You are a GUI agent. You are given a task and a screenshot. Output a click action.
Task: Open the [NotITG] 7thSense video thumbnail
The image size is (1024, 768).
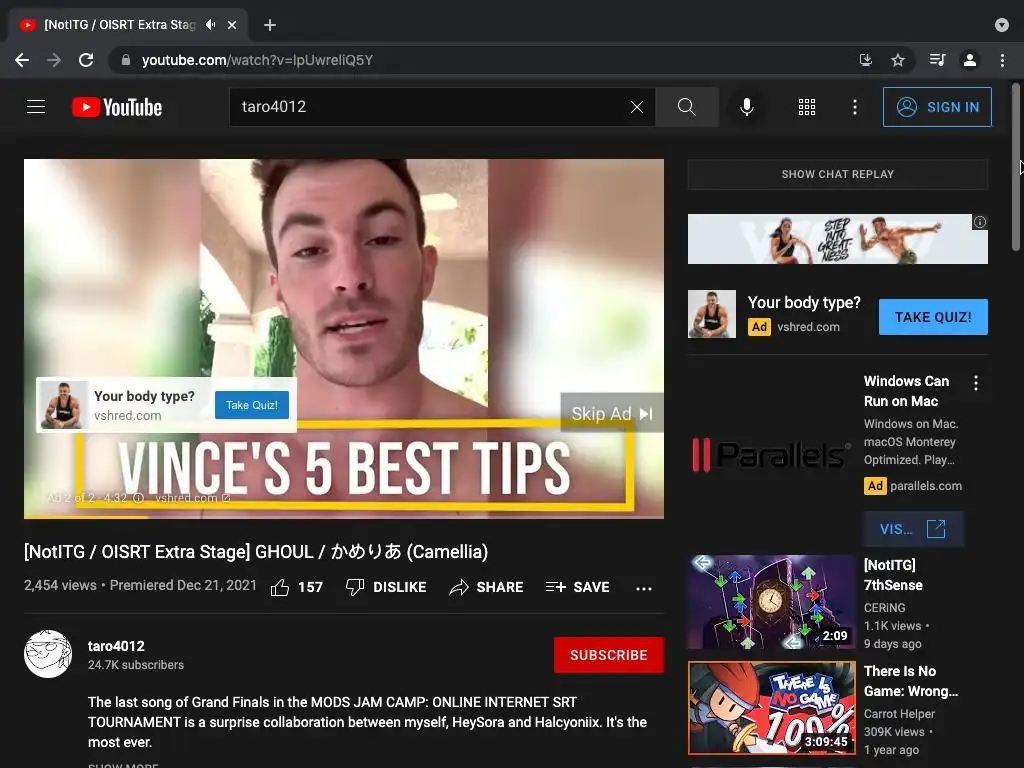(771, 602)
